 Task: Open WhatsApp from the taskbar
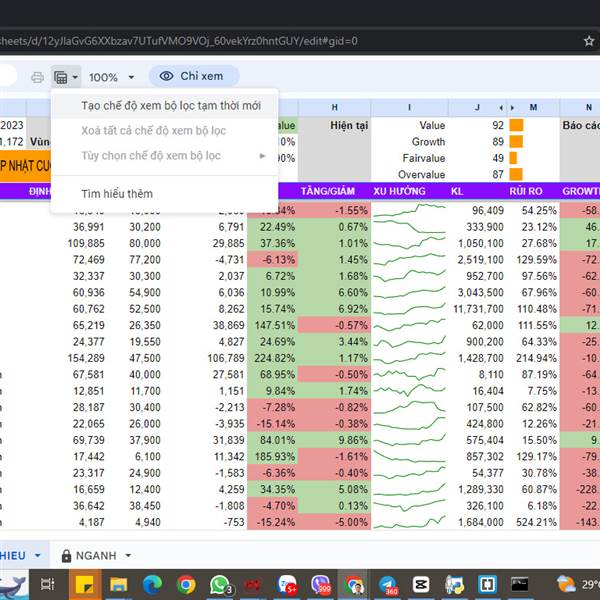click(219, 584)
